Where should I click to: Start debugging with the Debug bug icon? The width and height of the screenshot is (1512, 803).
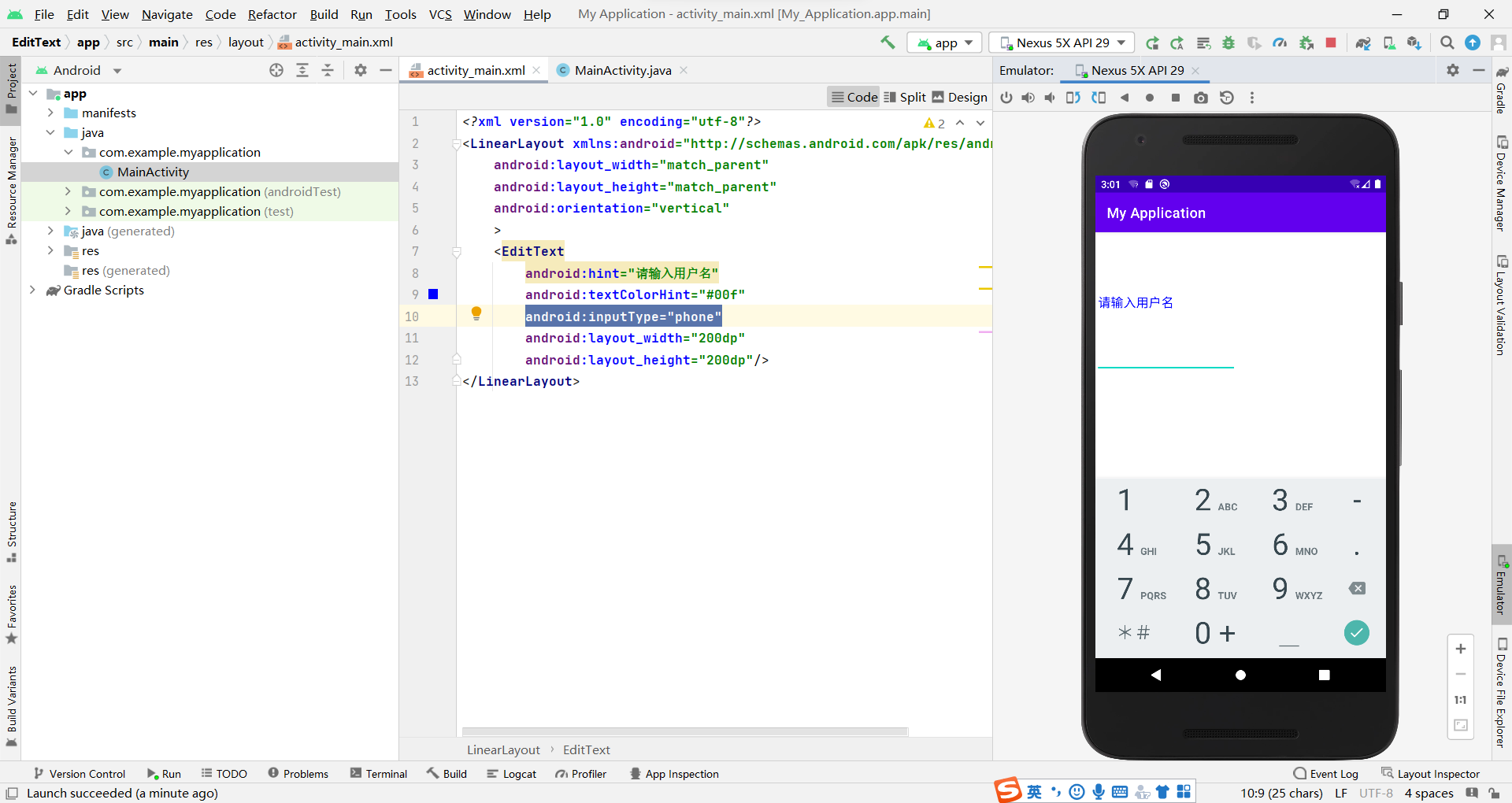tap(1228, 43)
